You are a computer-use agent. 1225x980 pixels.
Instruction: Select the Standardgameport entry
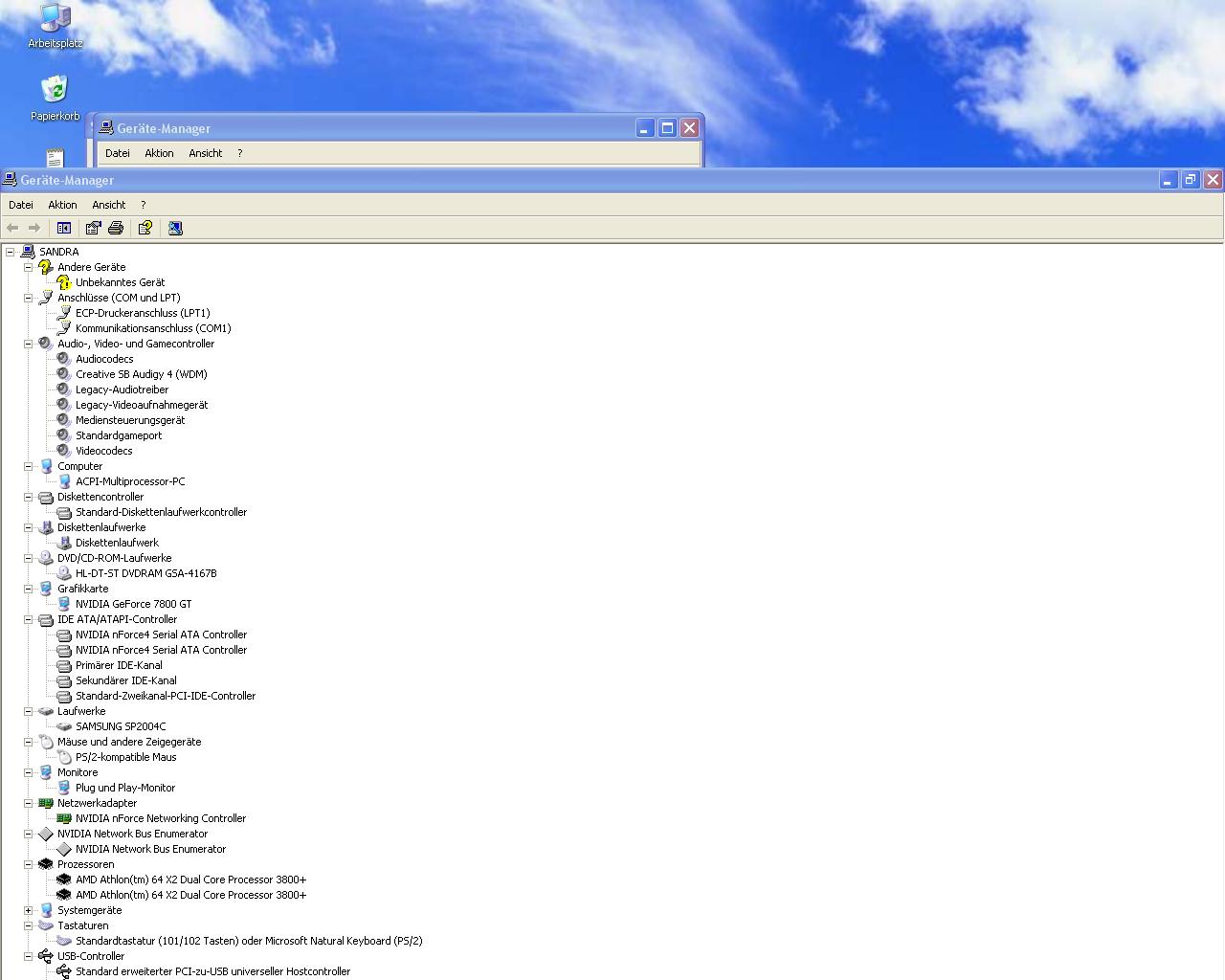pos(119,435)
